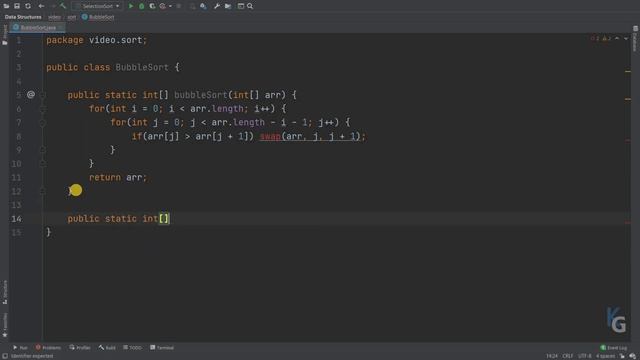Start debugging with the green bug icon
640x360 pixels.
pos(141,6)
